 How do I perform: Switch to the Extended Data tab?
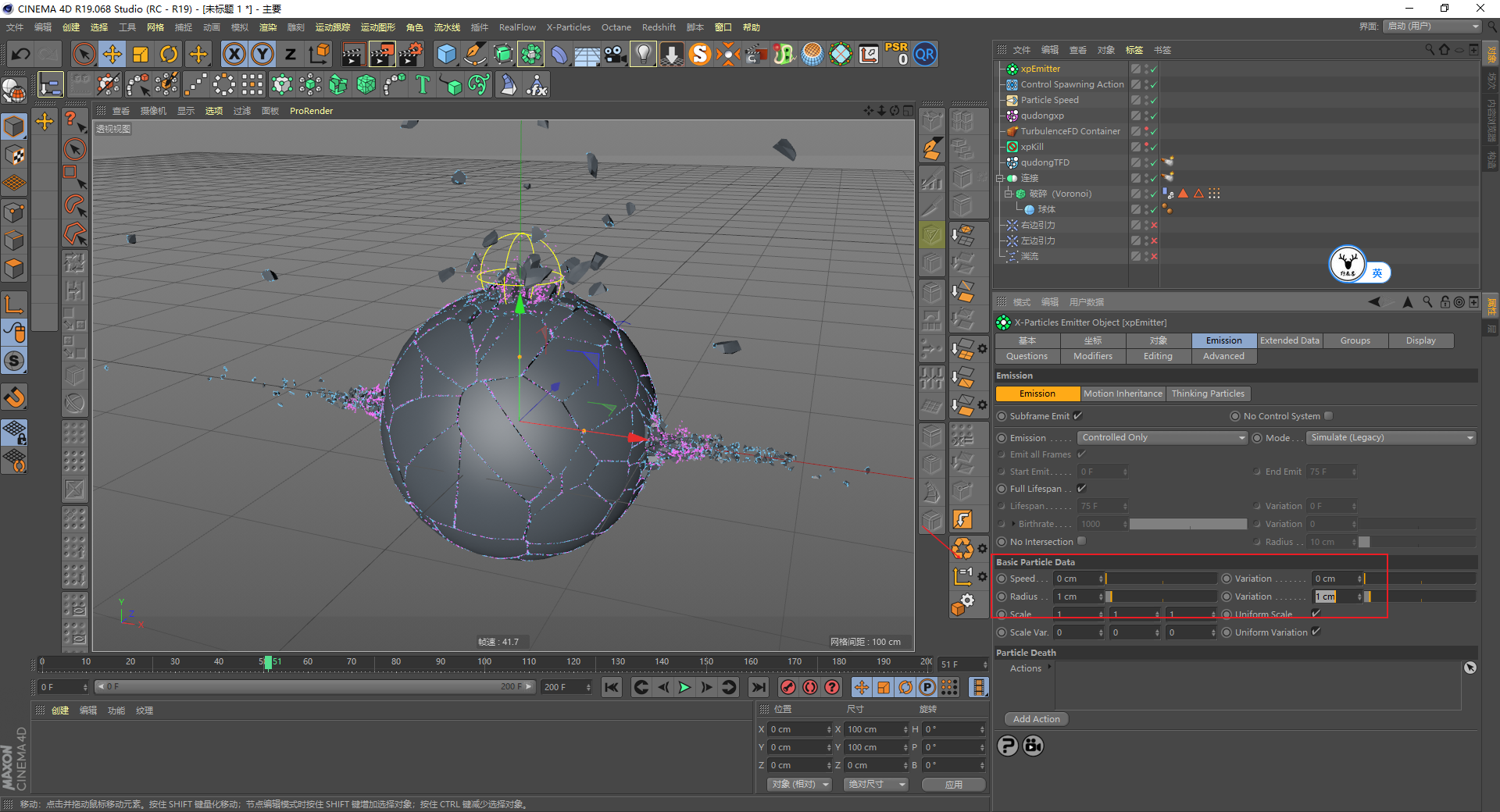click(1290, 340)
